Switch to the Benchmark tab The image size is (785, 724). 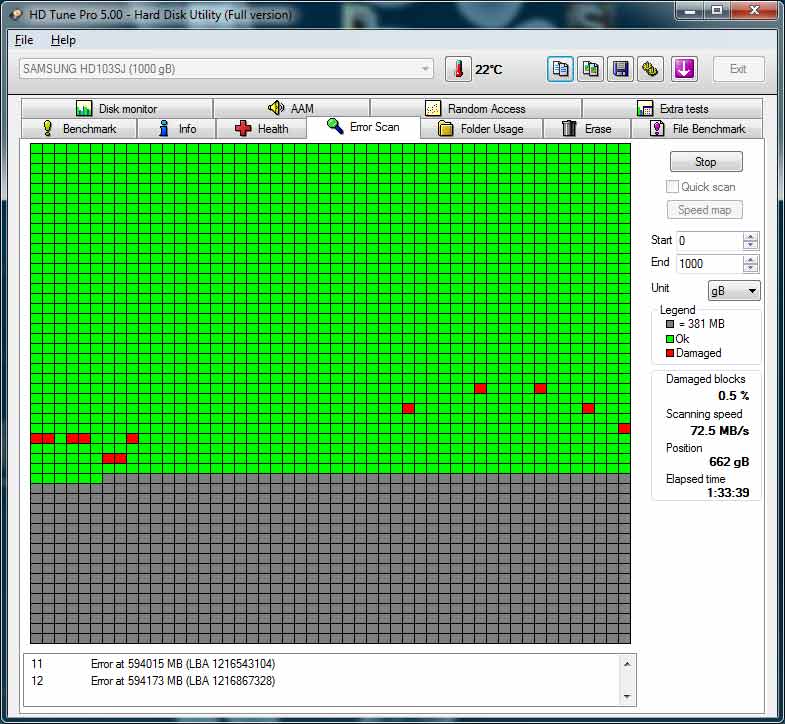(x=78, y=129)
